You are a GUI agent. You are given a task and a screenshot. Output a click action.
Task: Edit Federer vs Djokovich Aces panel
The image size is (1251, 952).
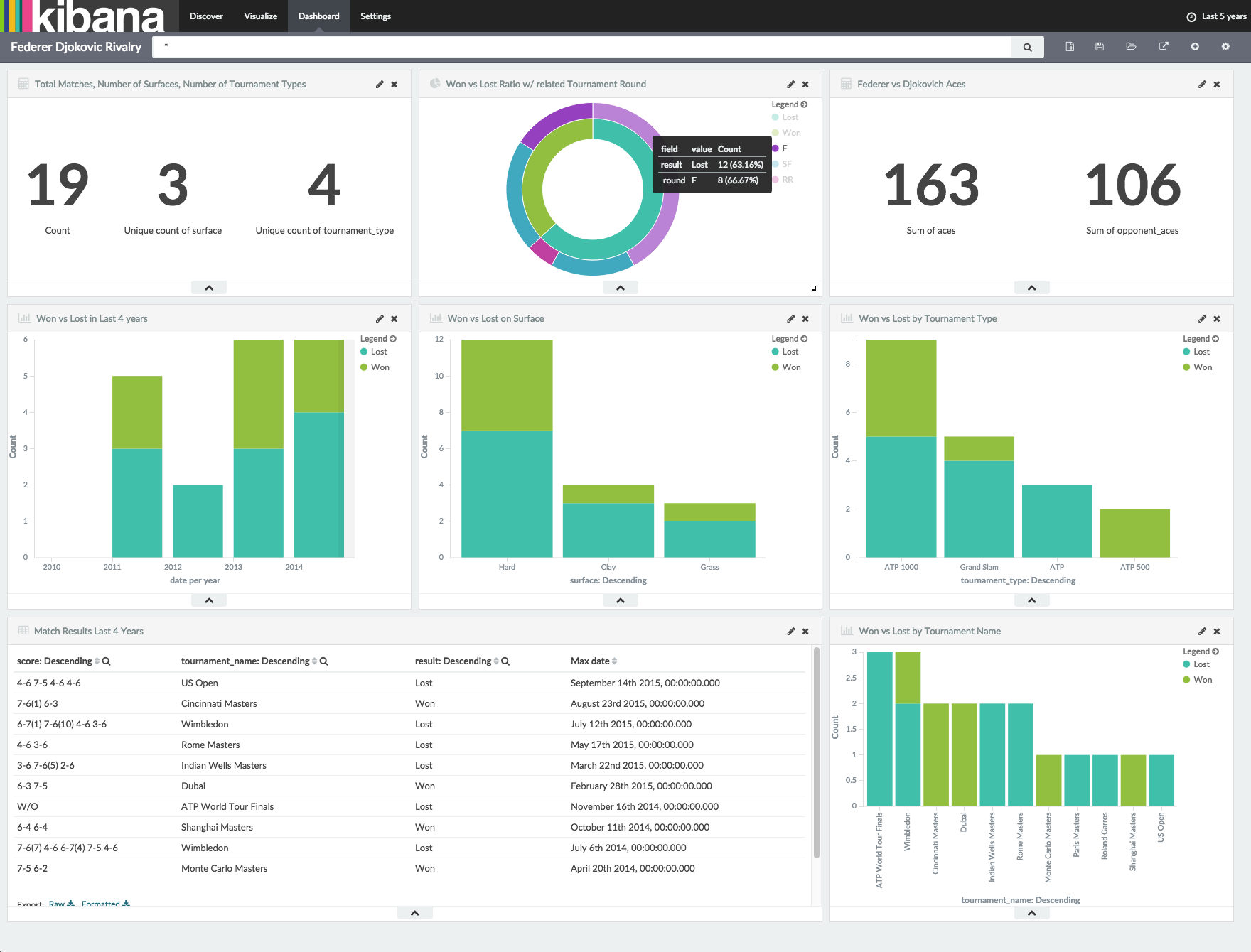(x=1202, y=84)
